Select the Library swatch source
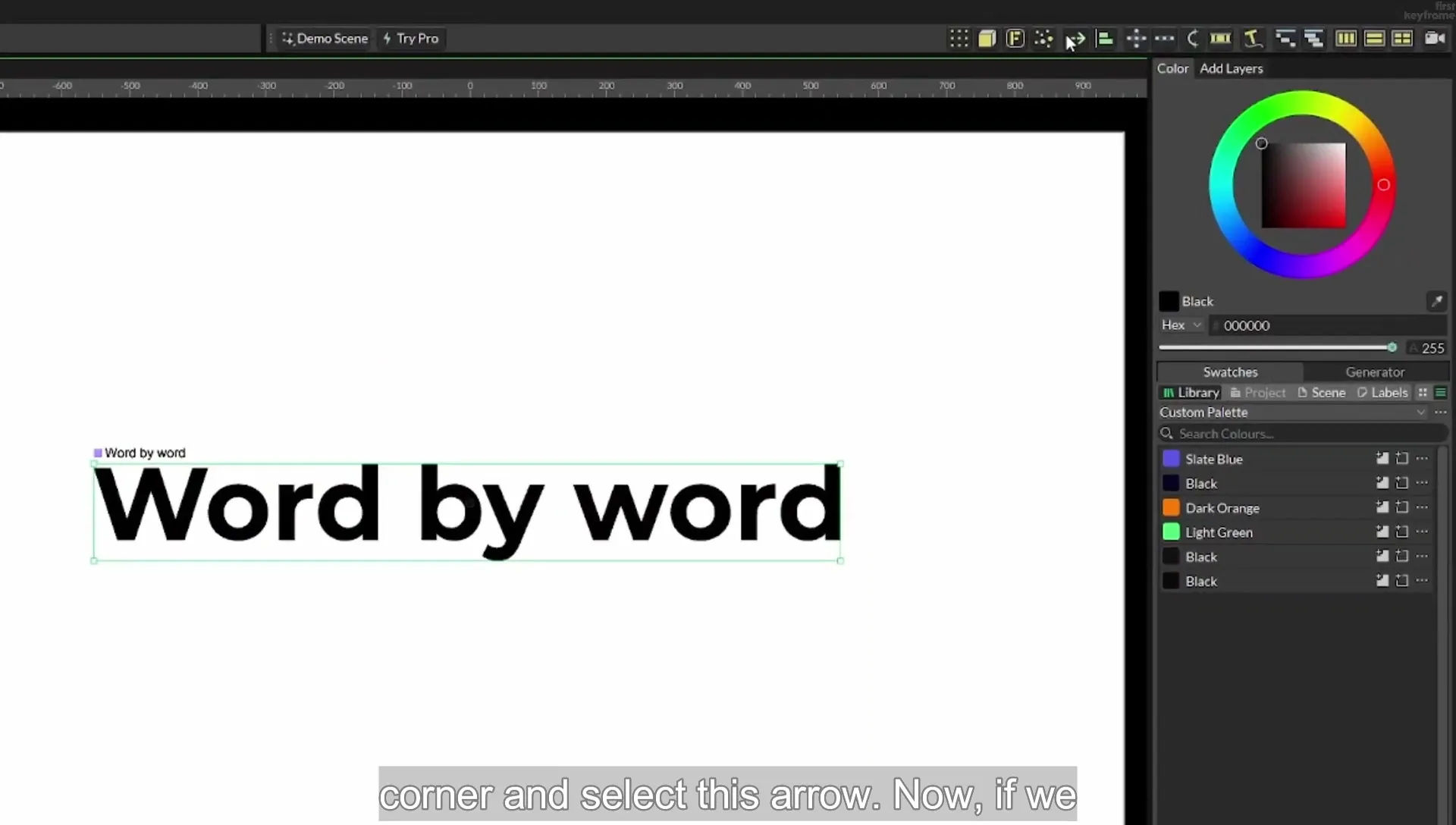 pos(1191,392)
